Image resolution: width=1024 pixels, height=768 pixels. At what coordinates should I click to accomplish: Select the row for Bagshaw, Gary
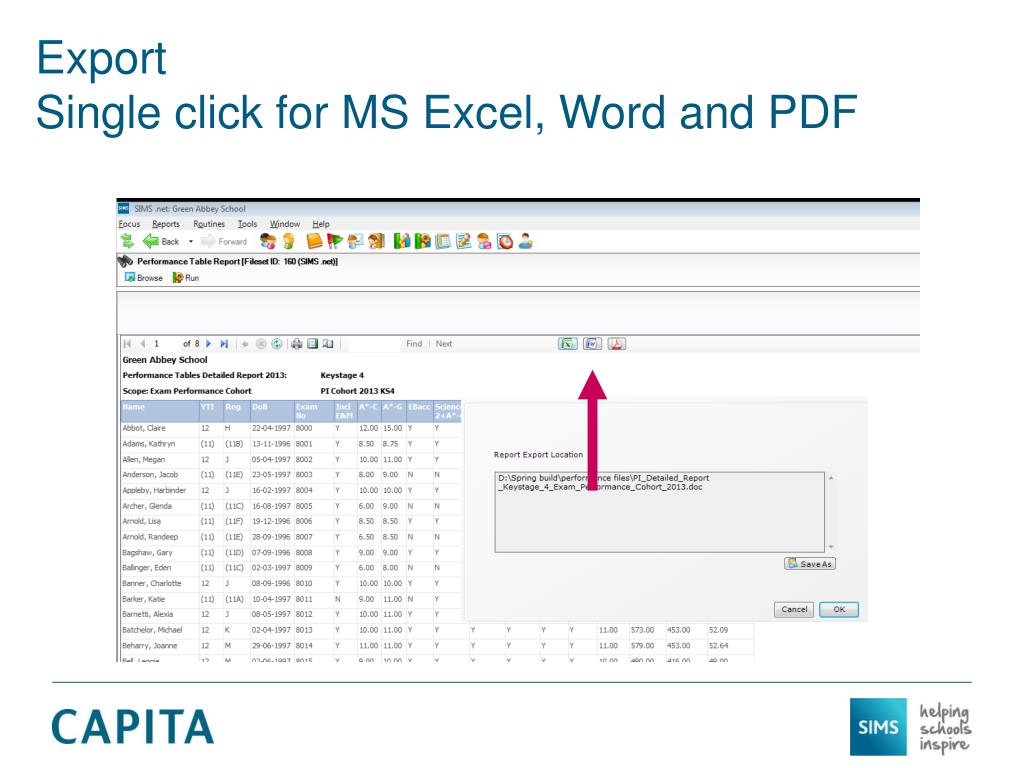click(x=291, y=552)
